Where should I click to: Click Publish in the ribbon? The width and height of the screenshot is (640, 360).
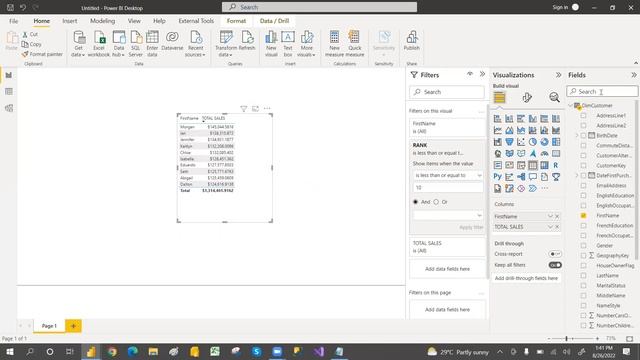click(411, 41)
